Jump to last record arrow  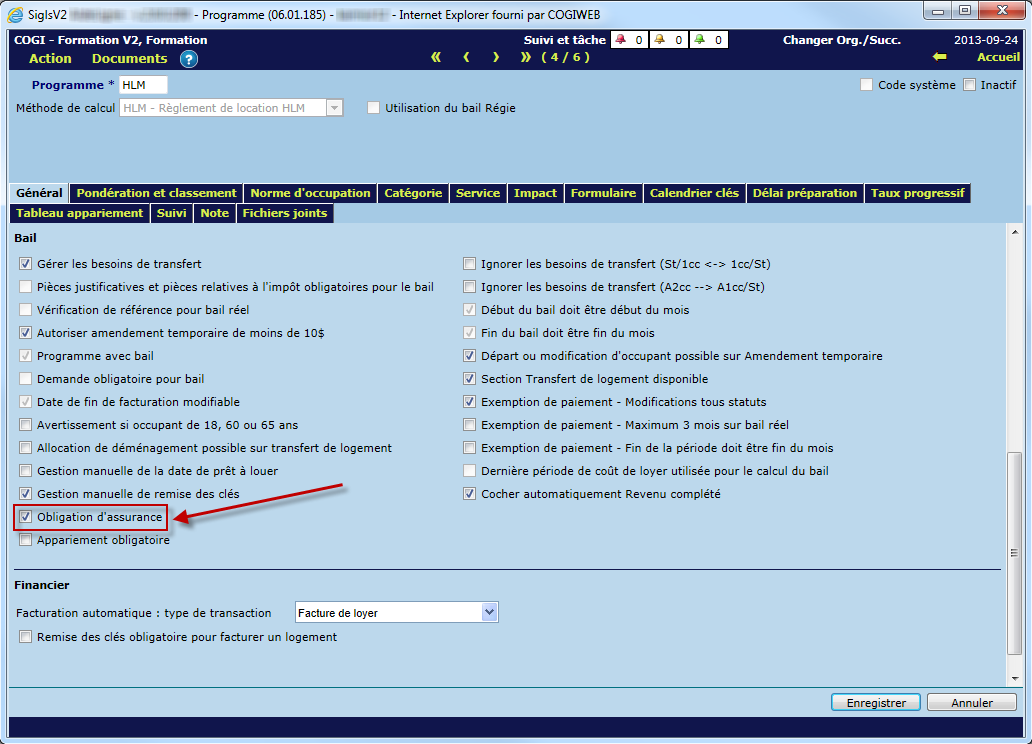coord(526,57)
